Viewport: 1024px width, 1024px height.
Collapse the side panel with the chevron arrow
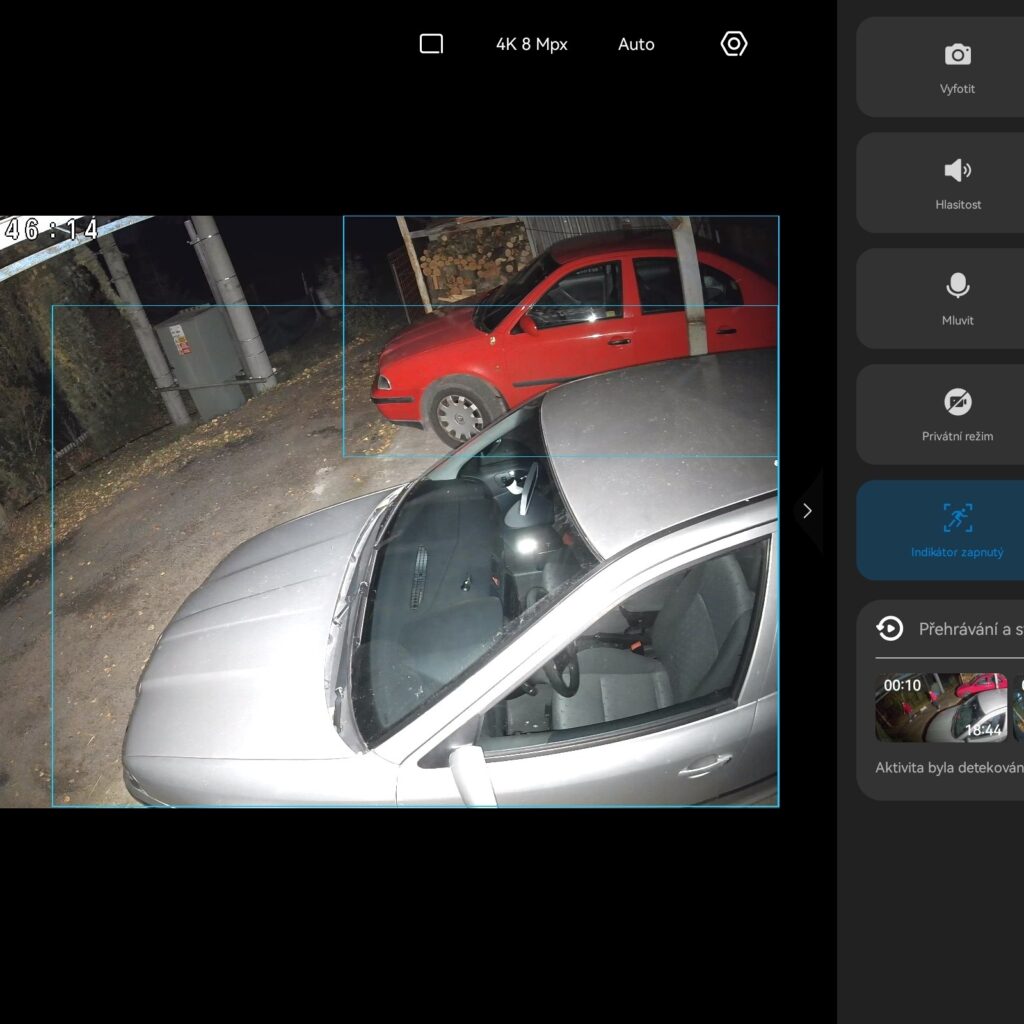(807, 511)
